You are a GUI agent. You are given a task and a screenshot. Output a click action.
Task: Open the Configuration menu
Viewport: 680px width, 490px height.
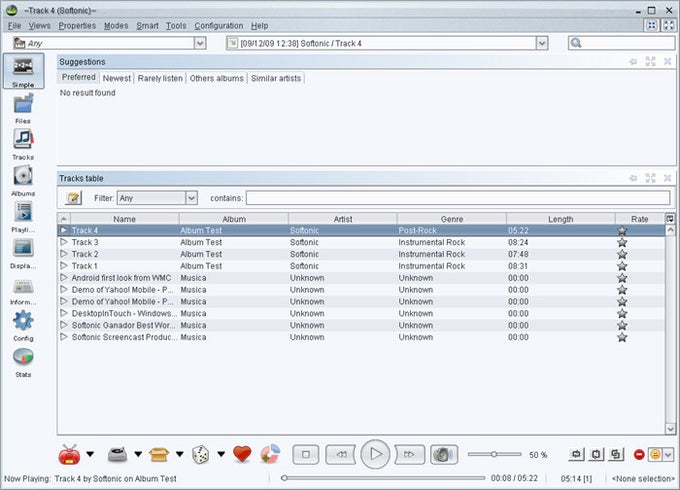(219, 26)
